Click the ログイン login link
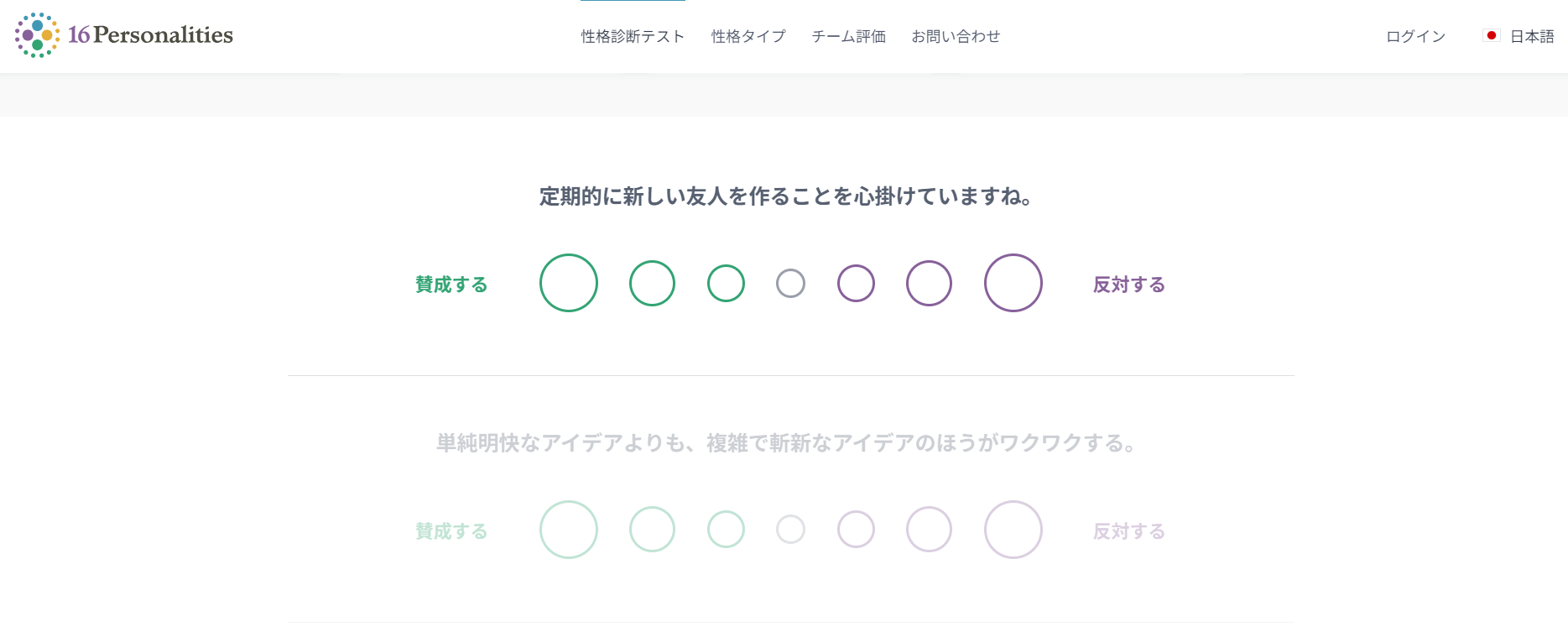1568x627 pixels. [1415, 36]
